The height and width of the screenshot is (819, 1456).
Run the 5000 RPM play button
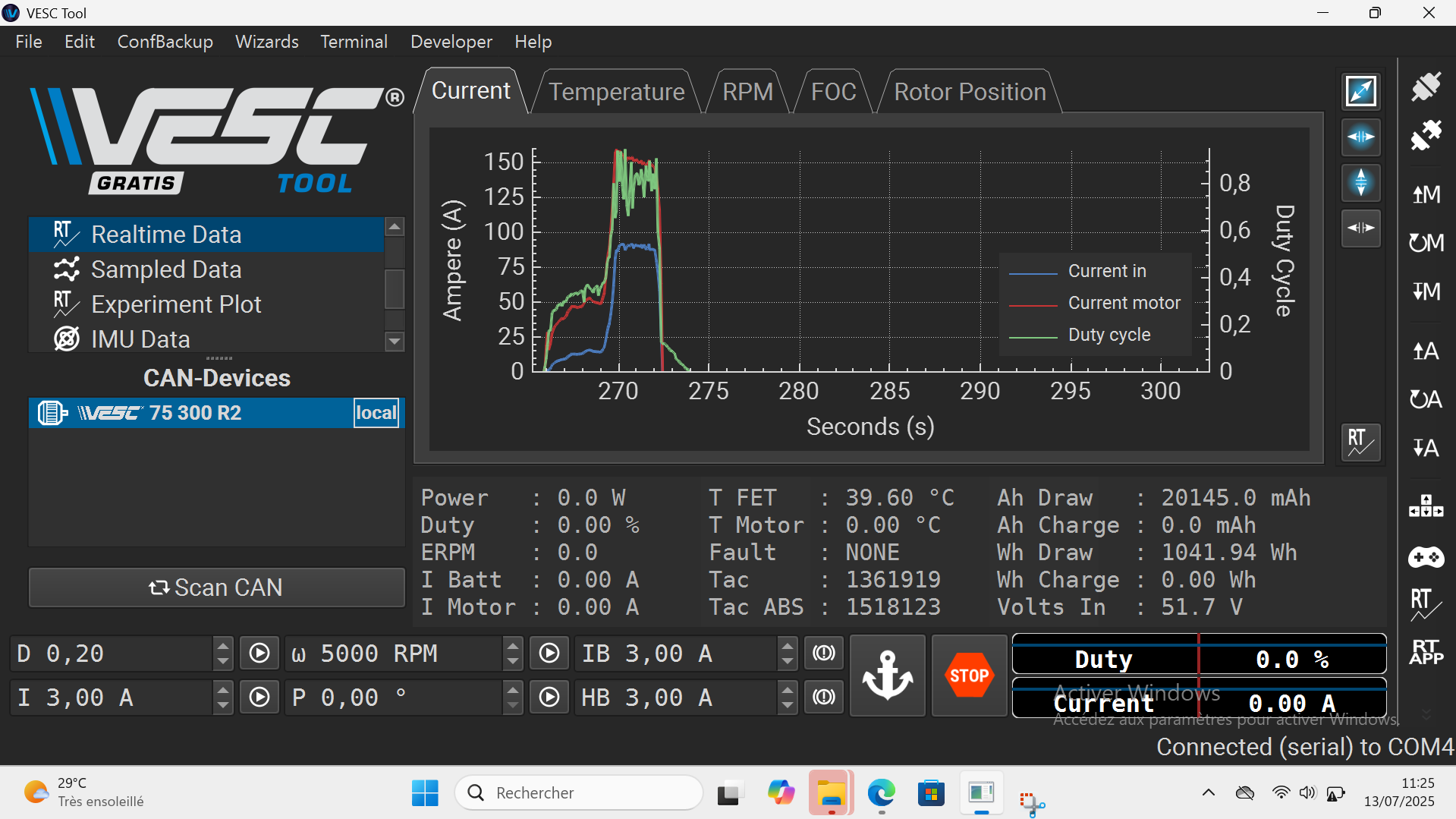549,654
